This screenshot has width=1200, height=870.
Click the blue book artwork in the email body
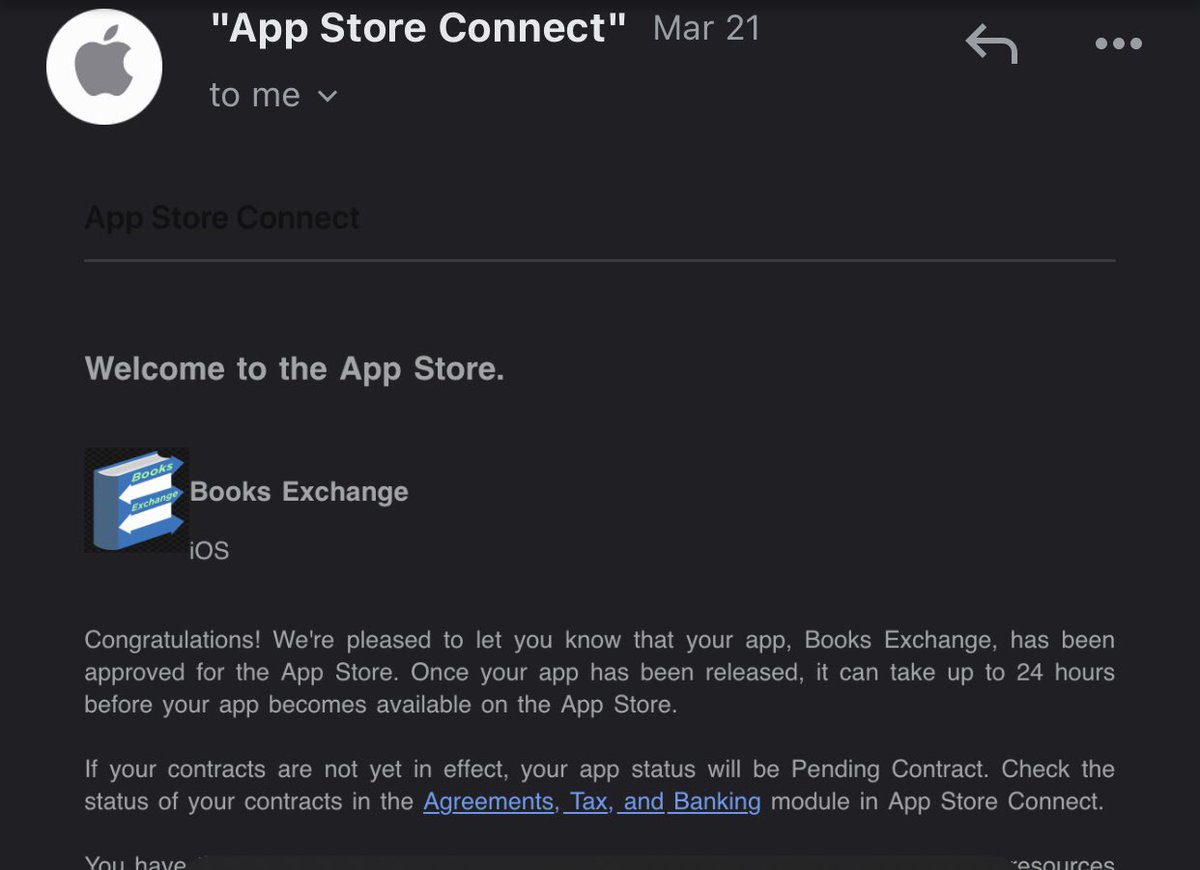(136, 500)
